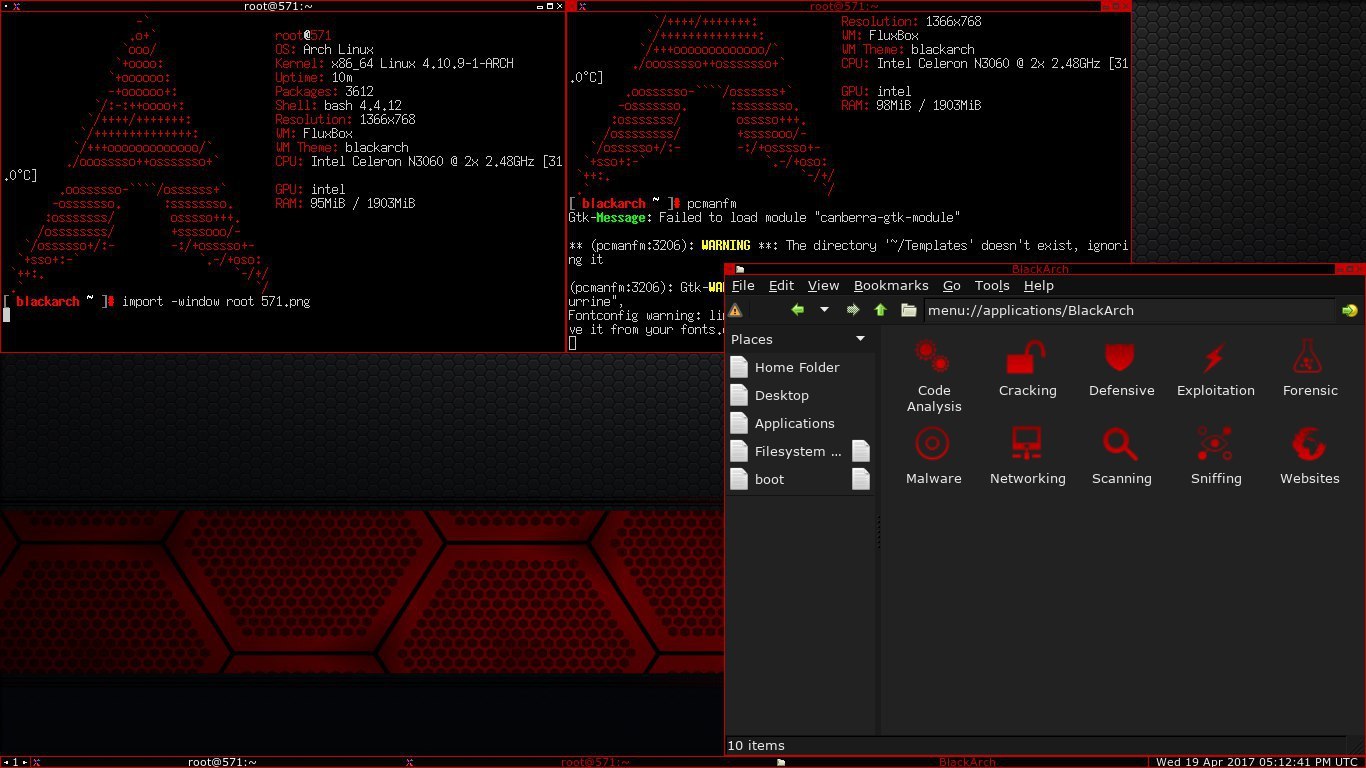Open the Scanning magnifier icon

pyautogui.click(x=1121, y=444)
